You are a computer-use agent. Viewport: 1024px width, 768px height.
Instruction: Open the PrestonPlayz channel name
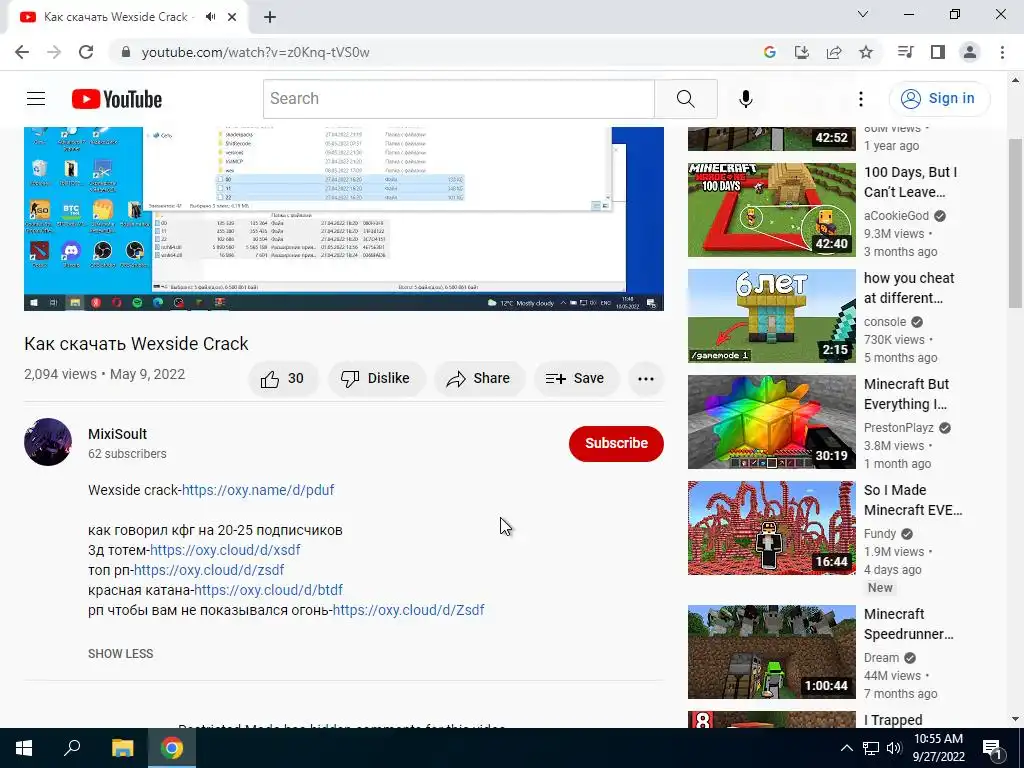point(899,428)
